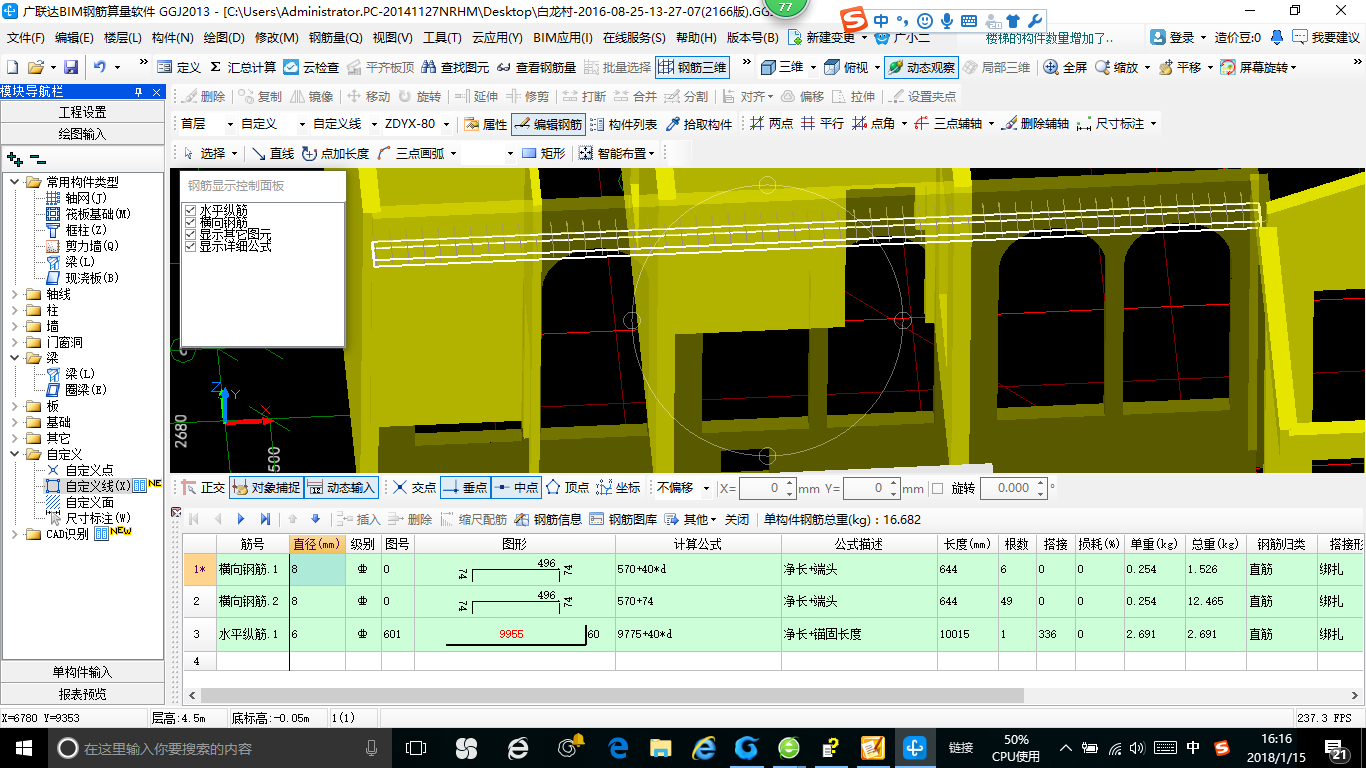Click 拾取构件 pick component tool

point(699,124)
